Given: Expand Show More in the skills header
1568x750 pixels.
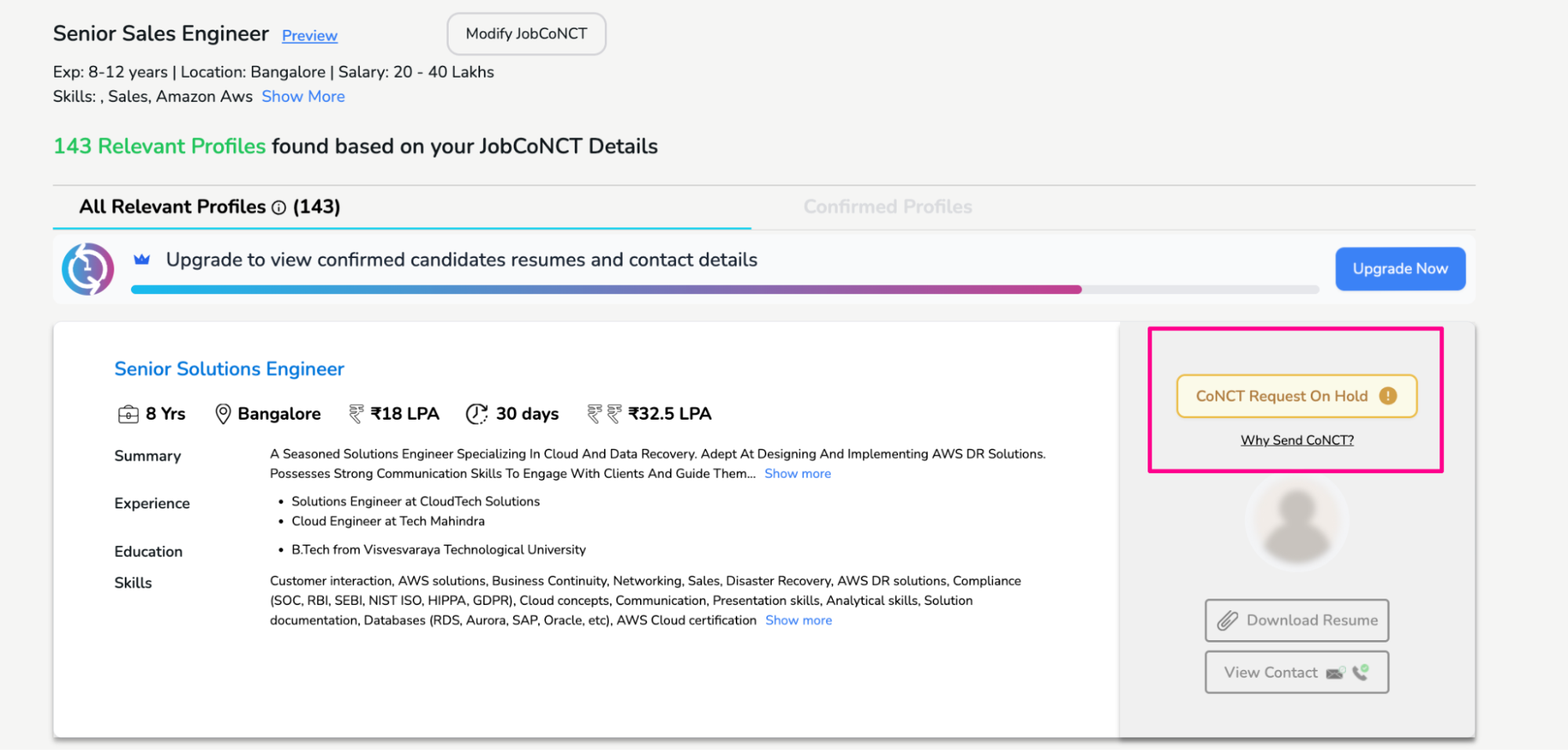Looking at the screenshot, I should [303, 96].
